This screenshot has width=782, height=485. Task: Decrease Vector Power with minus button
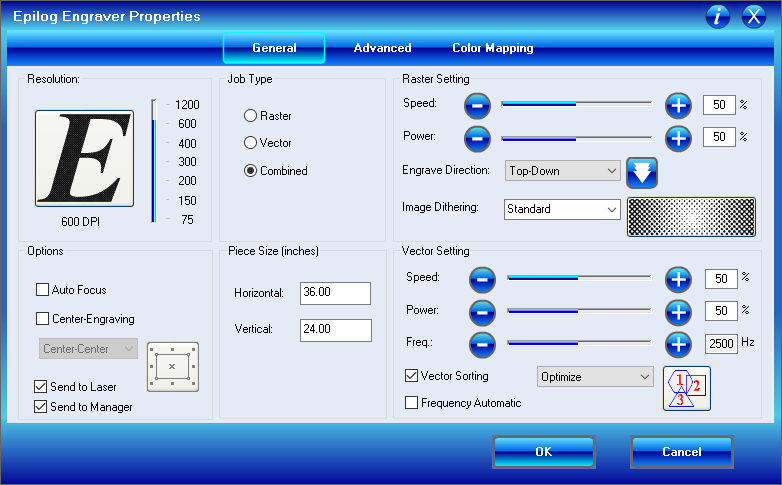482,312
